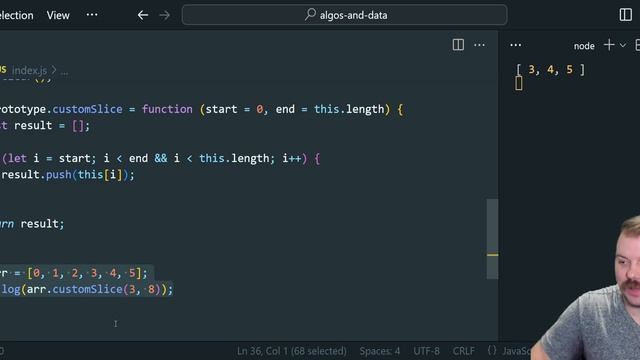The width and height of the screenshot is (640, 360).
Task: Click the 'result;' return statement
Action: [42, 224]
